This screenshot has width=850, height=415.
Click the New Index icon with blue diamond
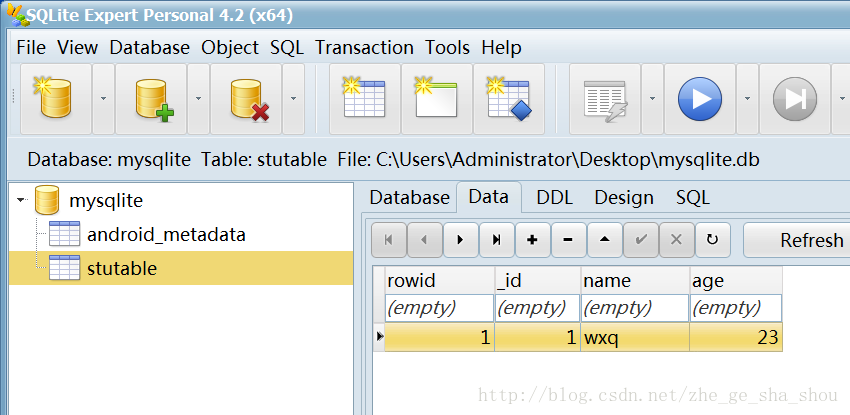[509, 99]
